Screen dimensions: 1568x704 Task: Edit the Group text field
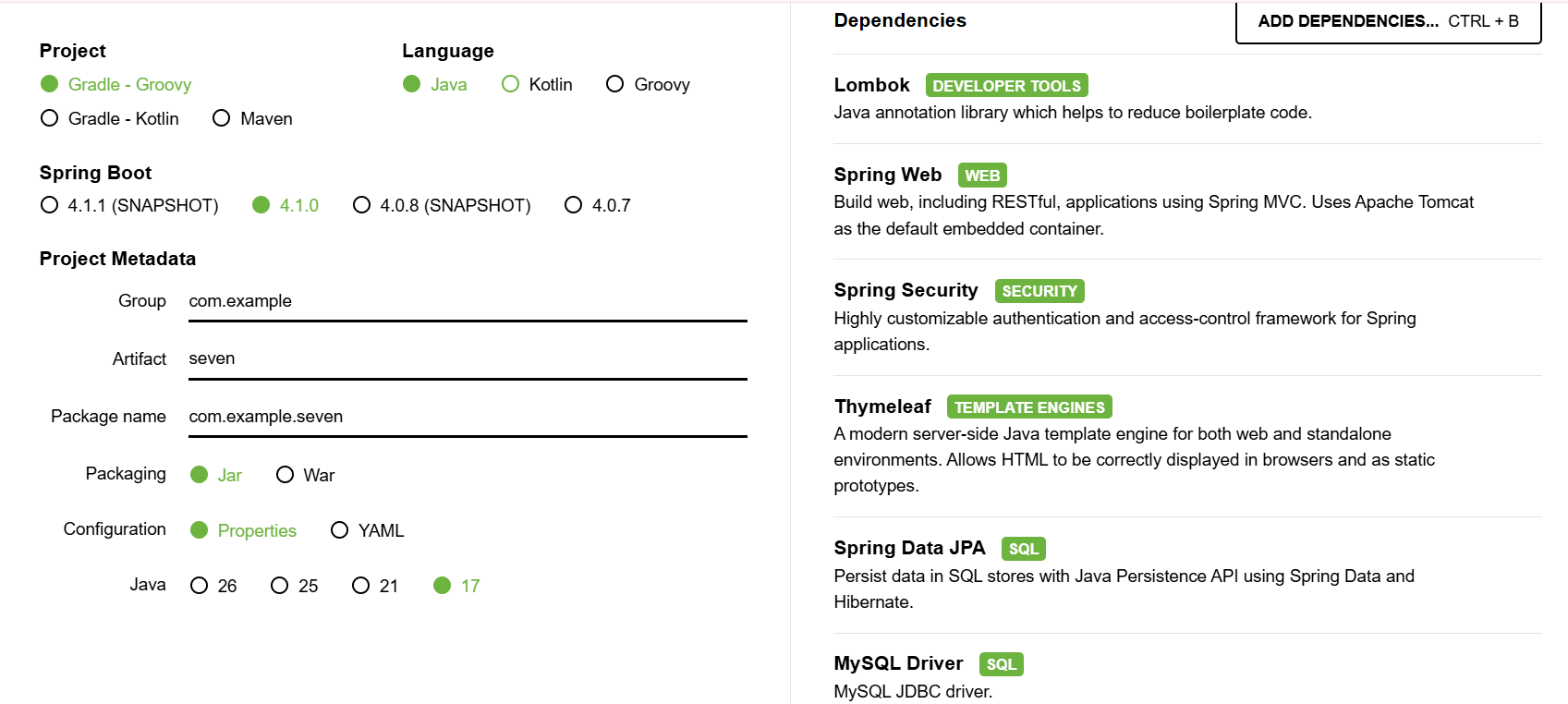(x=468, y=301)
